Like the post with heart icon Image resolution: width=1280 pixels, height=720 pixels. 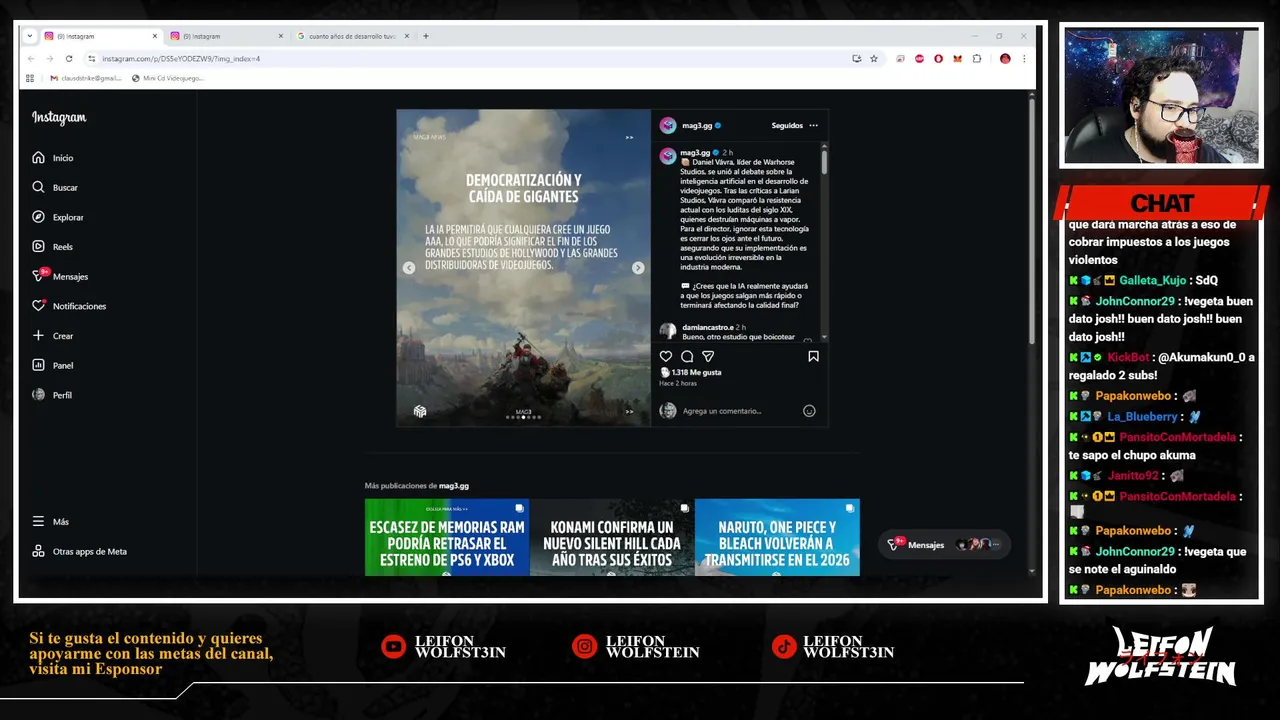click(x=666, y=356)
